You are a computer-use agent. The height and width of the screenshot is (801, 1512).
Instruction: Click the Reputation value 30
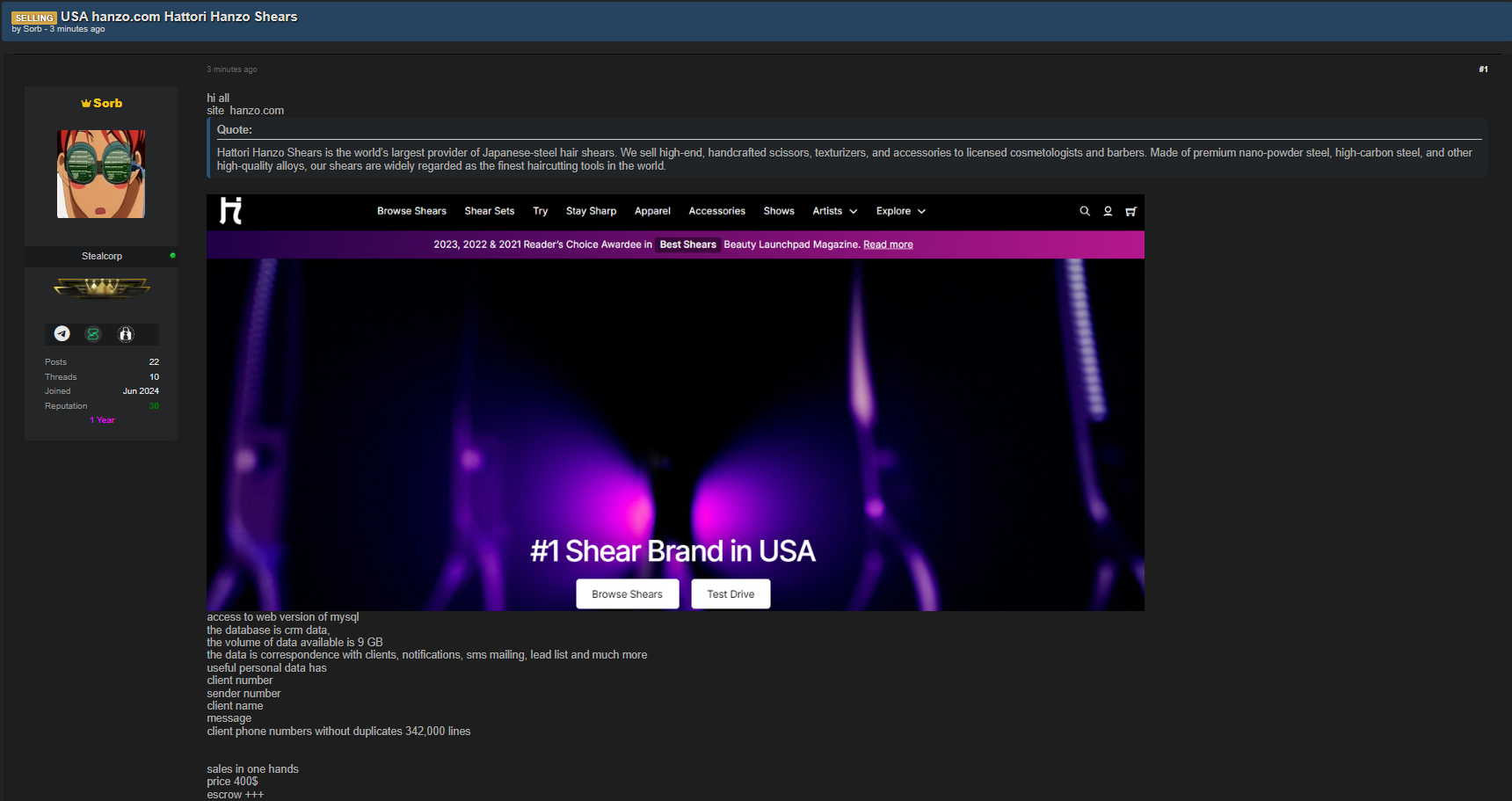coord(154,406)
